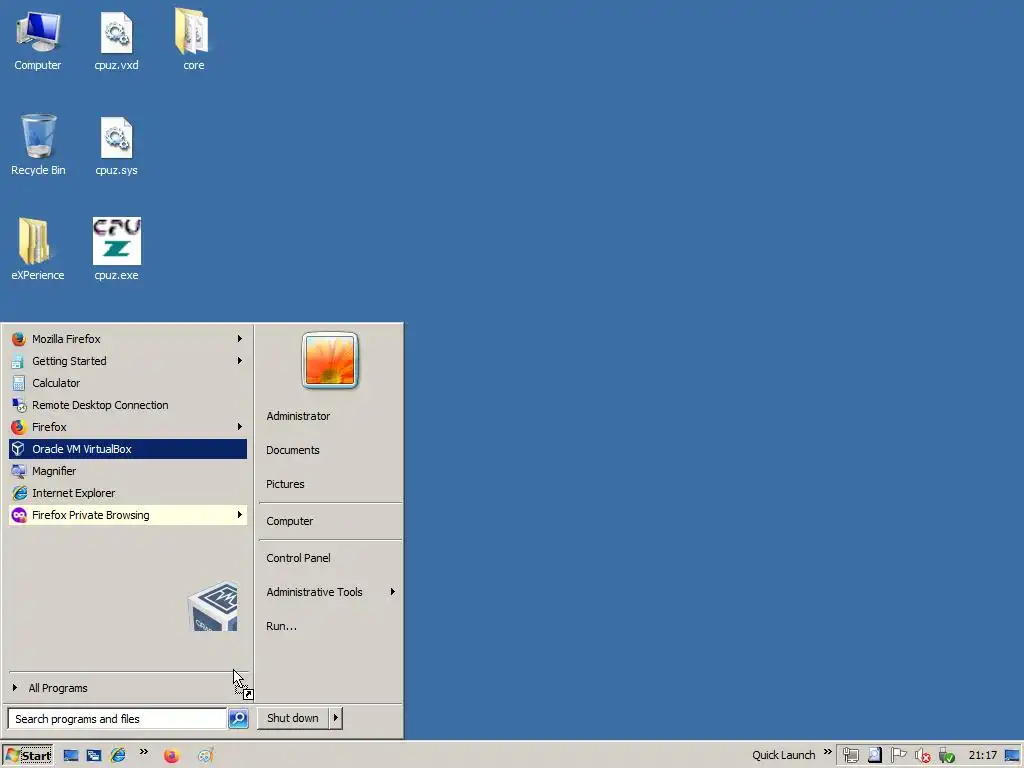Click the Shut down button
Screen dimensions: 1024x768
[x=293, y=718]
